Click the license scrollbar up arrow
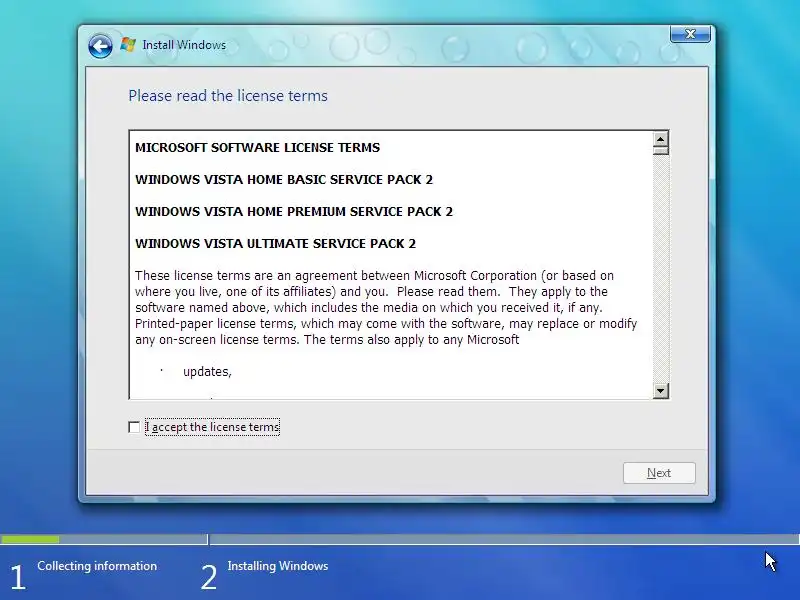This screenshot has width=800, height=600. coord(661,139)
